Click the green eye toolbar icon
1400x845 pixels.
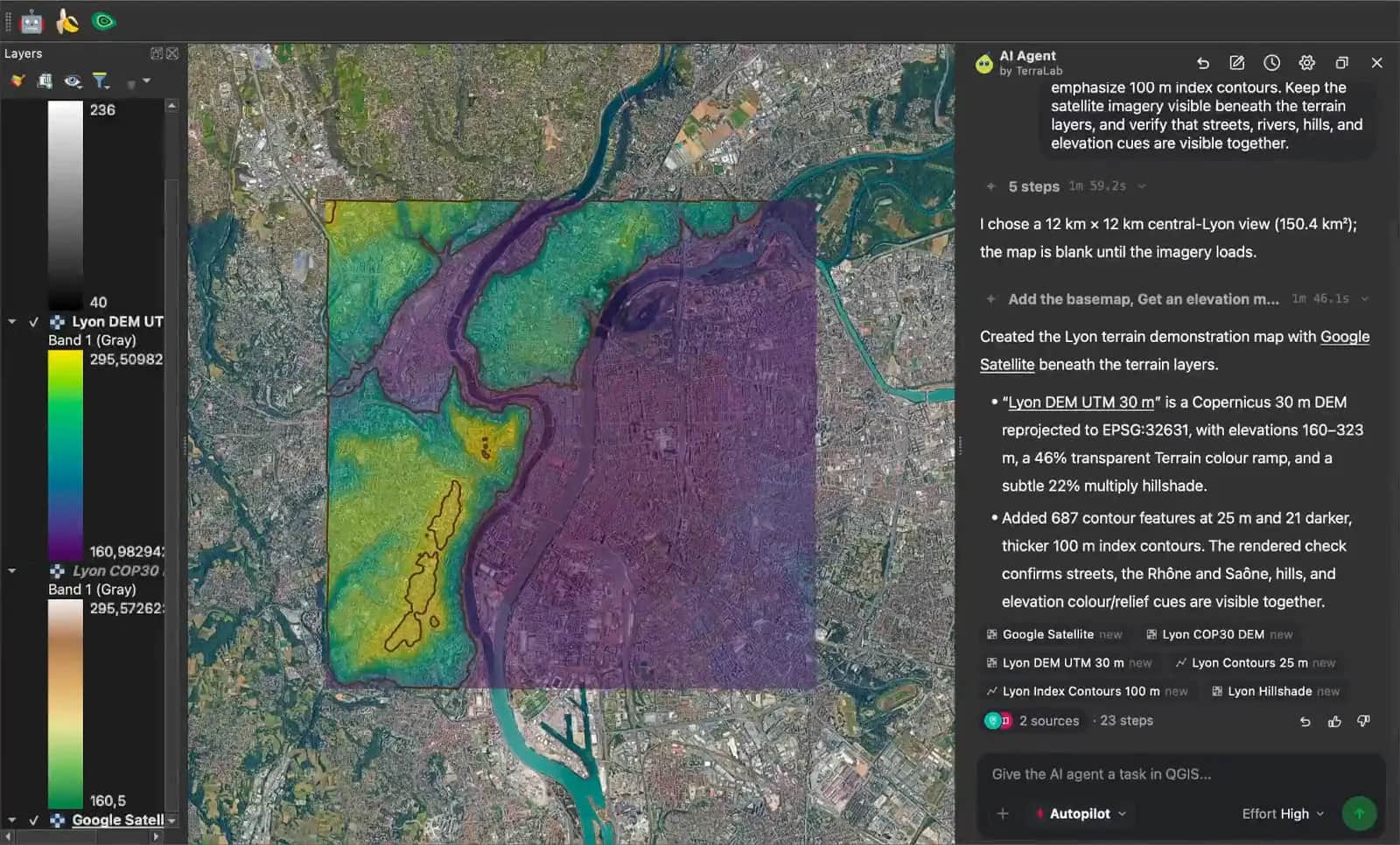pyautogui.click(x=104, y=21)
